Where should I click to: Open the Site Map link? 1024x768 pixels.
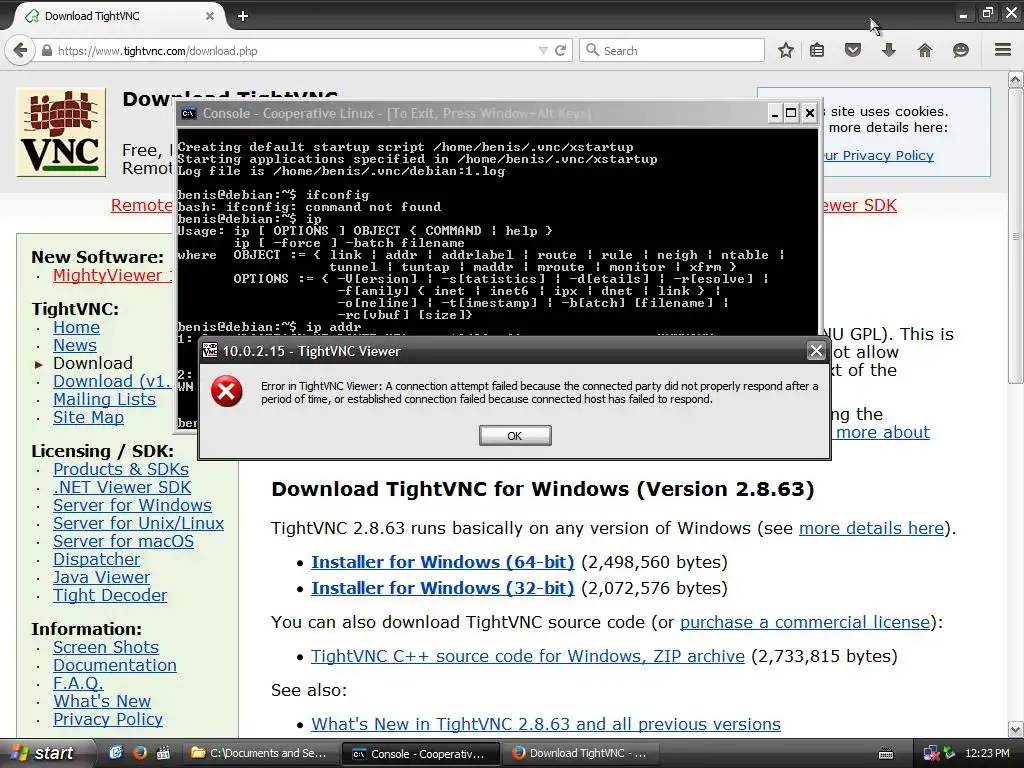[x=88, y=417]
